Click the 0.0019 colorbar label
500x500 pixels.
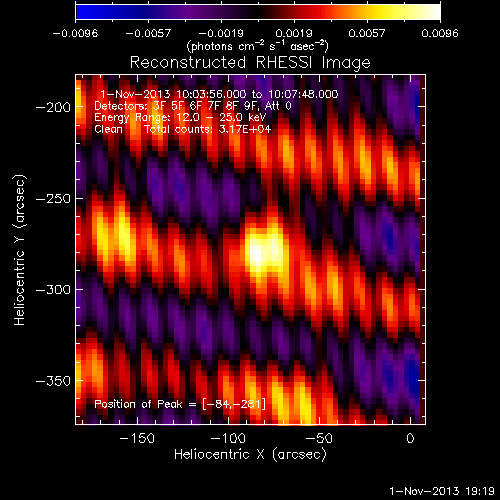[x=294, y=33]
